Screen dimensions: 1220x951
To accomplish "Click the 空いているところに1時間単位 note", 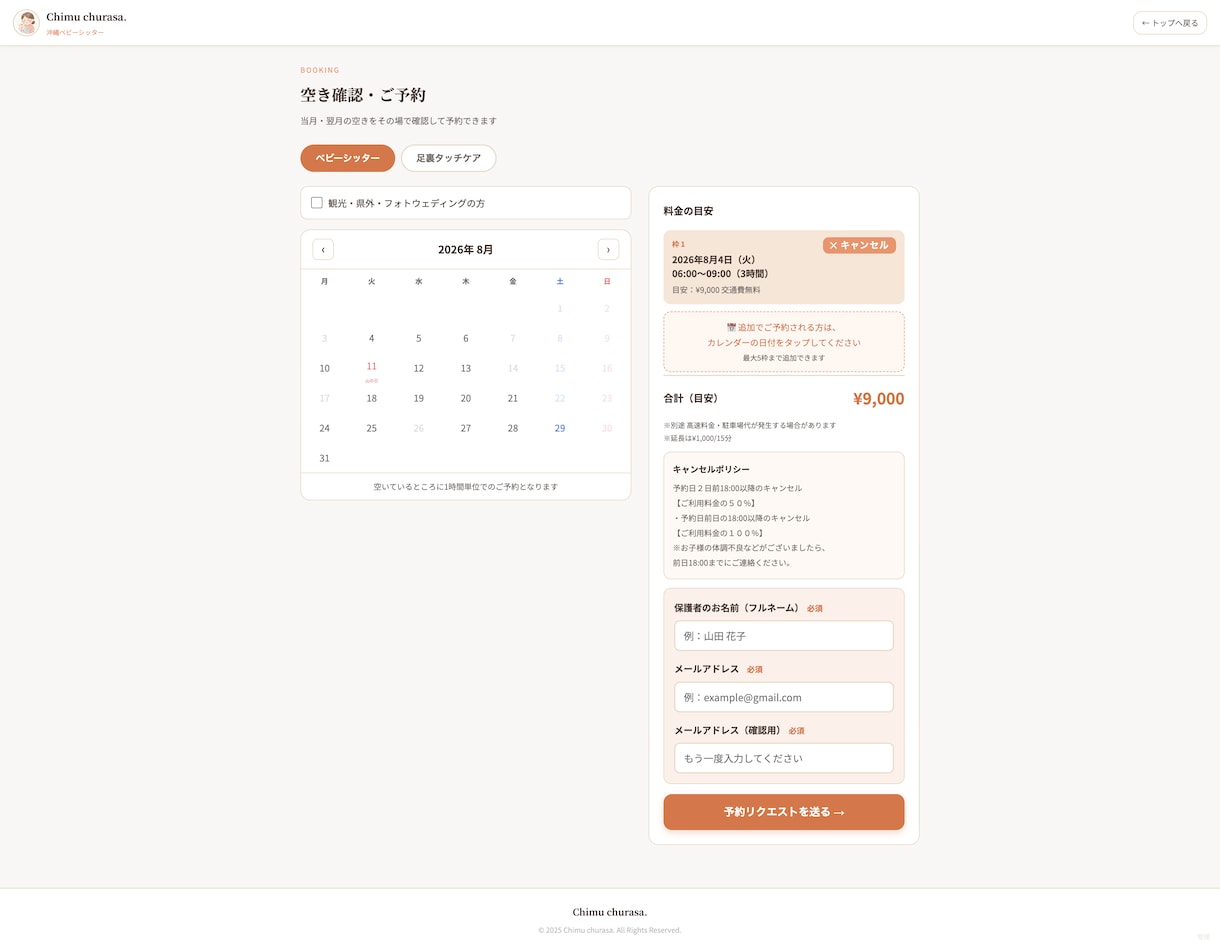I will (x=466, y=487).
